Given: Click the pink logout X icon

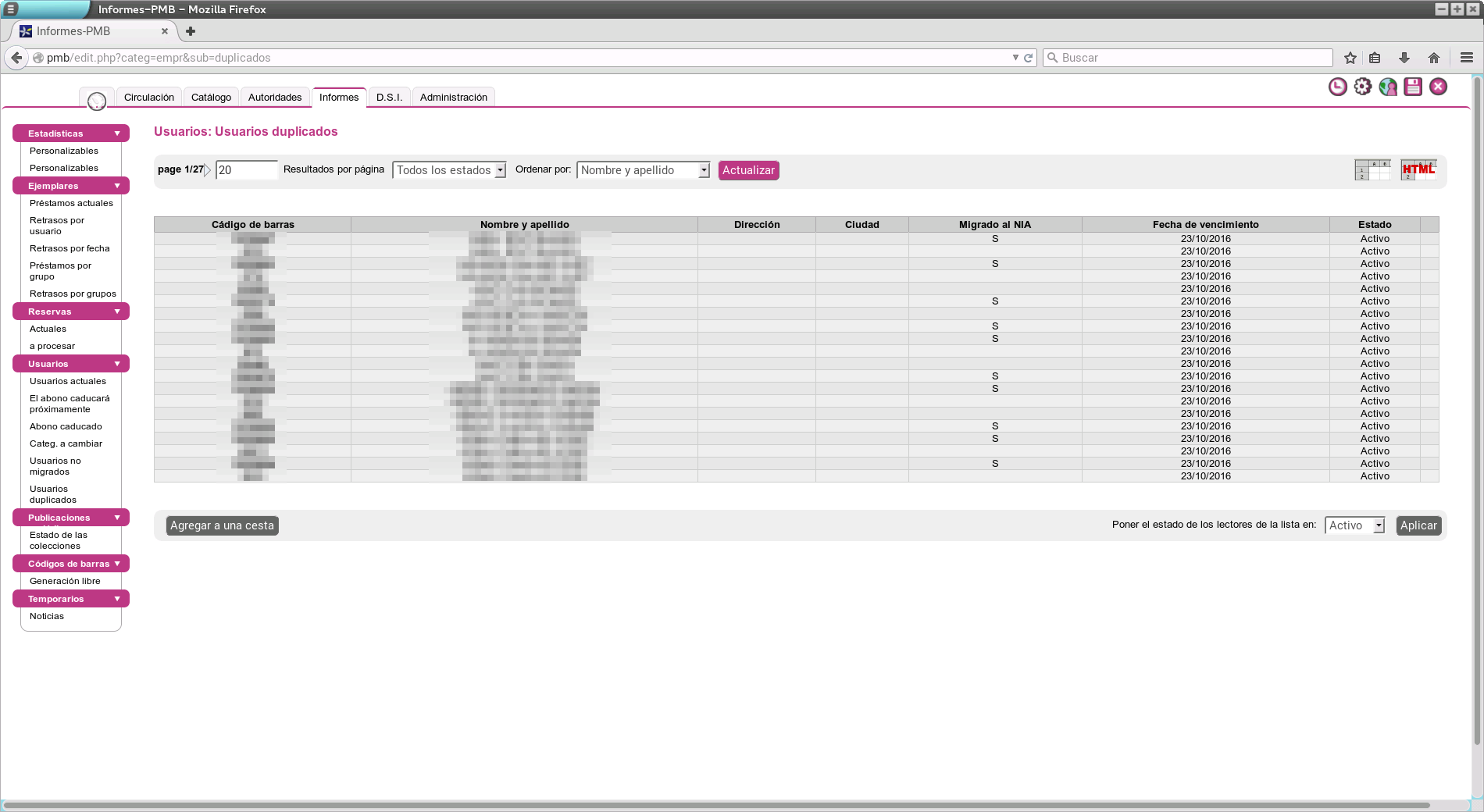Looking at the screenshot, I should [1438, 87].
